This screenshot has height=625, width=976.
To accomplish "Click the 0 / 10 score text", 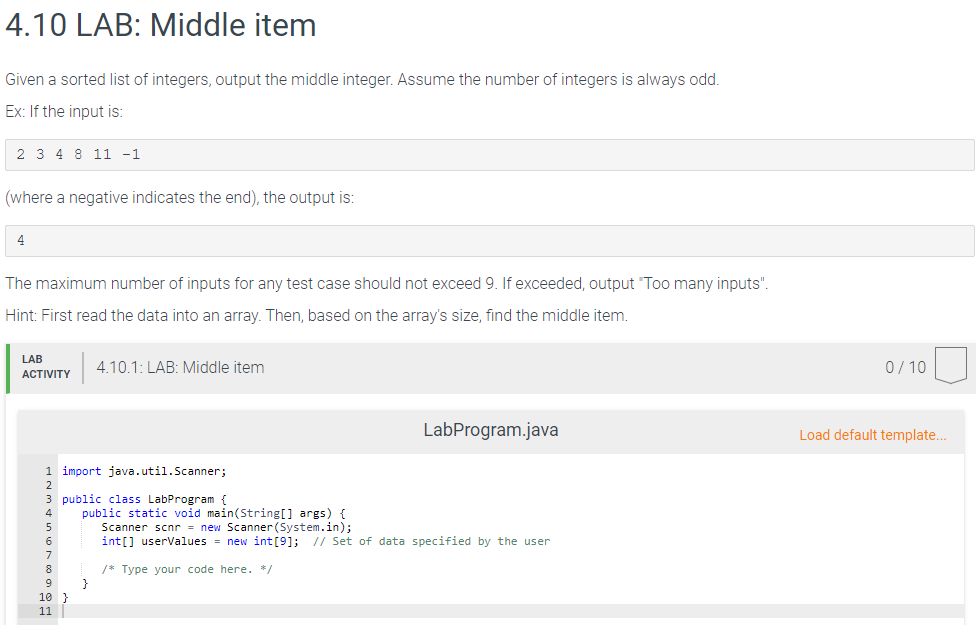I will point(906,367).
